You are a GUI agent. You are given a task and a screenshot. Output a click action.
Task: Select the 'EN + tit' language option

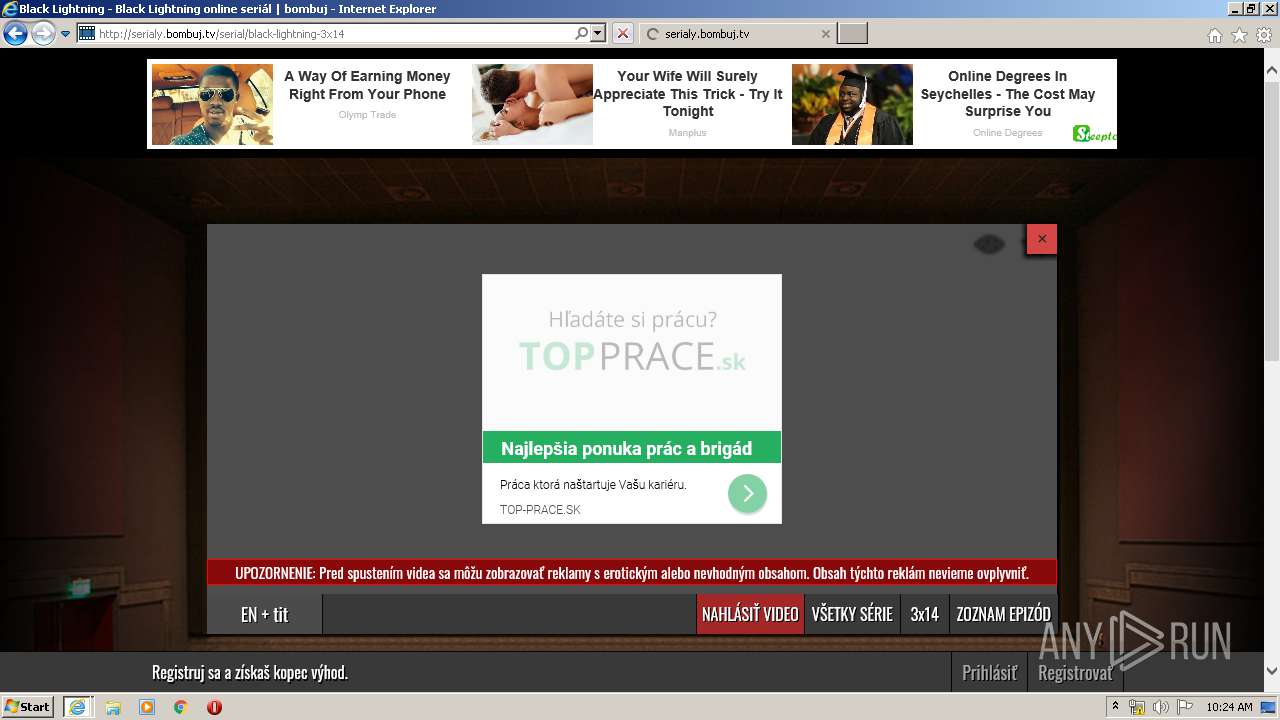(x=265, y=615)
